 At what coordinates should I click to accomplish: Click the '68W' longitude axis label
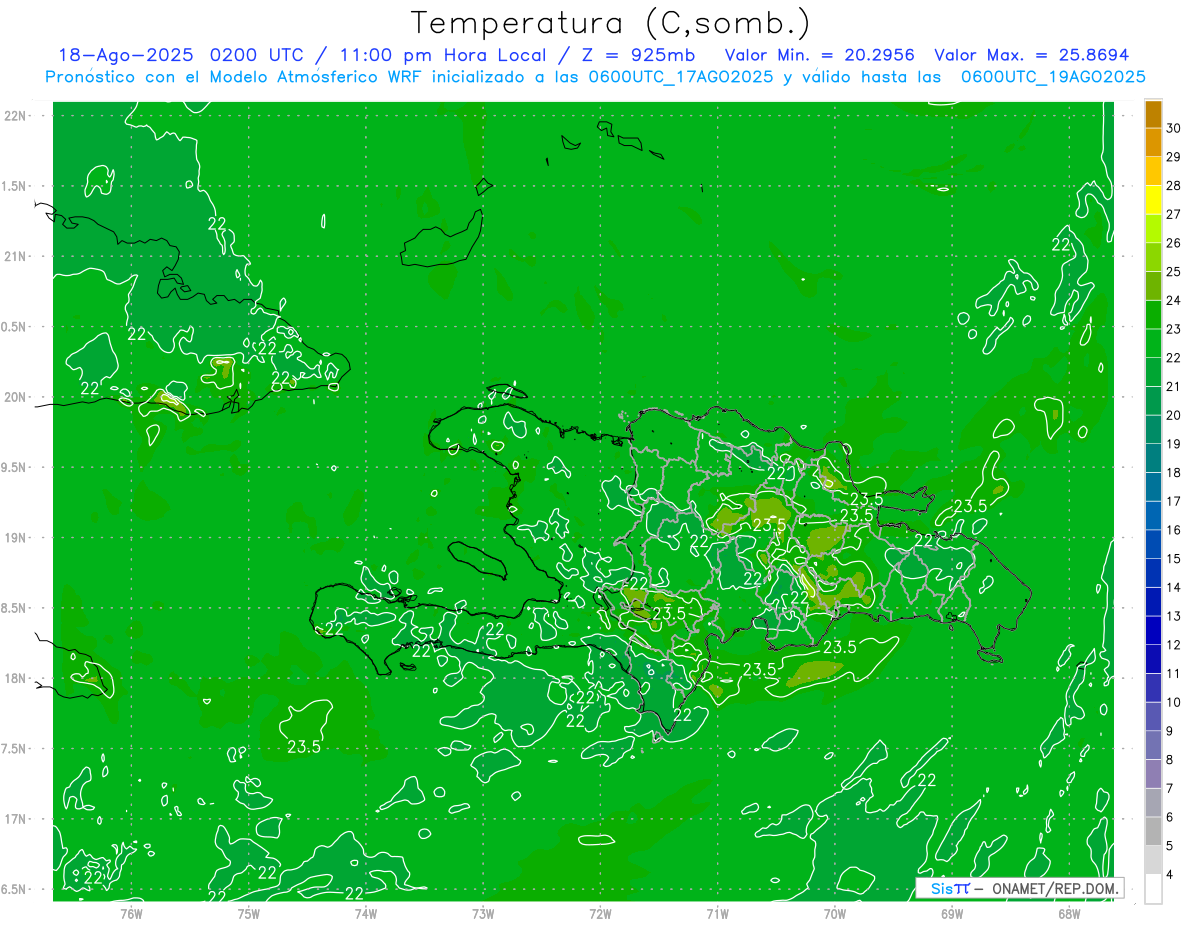tap(1069, 913)
